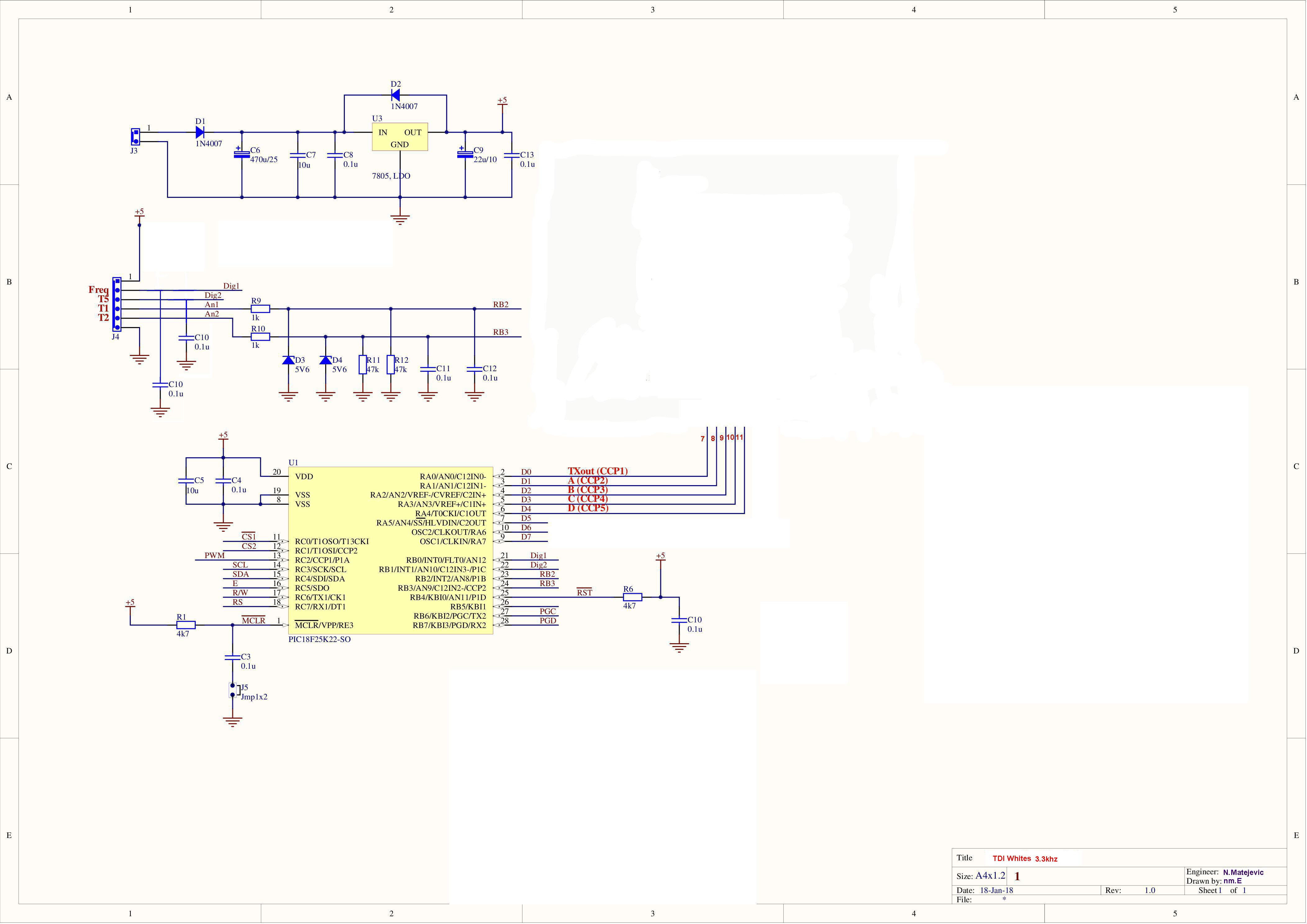Select the PWM net label on RC2
This screenshot has width=1307, height=924.
coord(215,556)
